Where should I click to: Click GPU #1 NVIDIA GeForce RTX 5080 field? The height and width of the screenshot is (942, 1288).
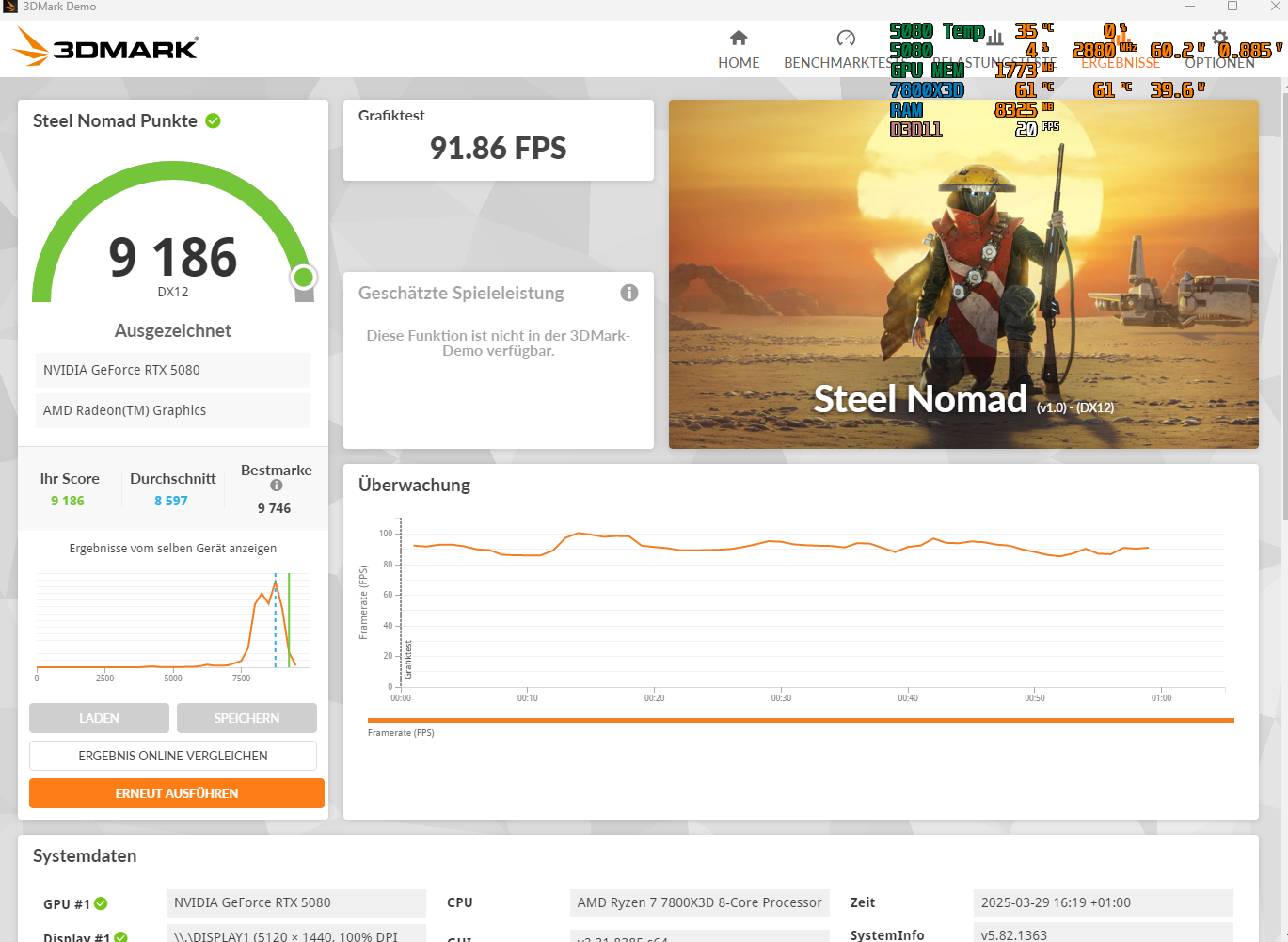(x=296, y=902)
